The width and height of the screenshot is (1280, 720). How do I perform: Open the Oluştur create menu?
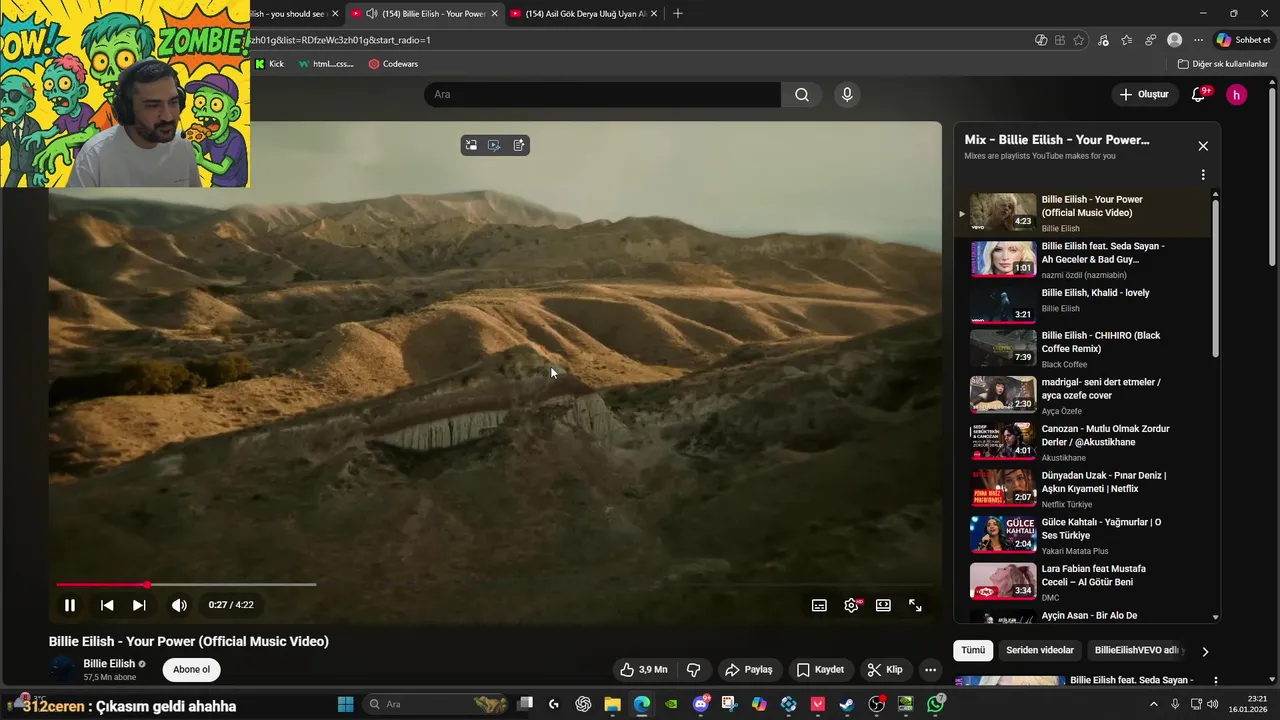pyautogui.click(x=1143, y=94)
